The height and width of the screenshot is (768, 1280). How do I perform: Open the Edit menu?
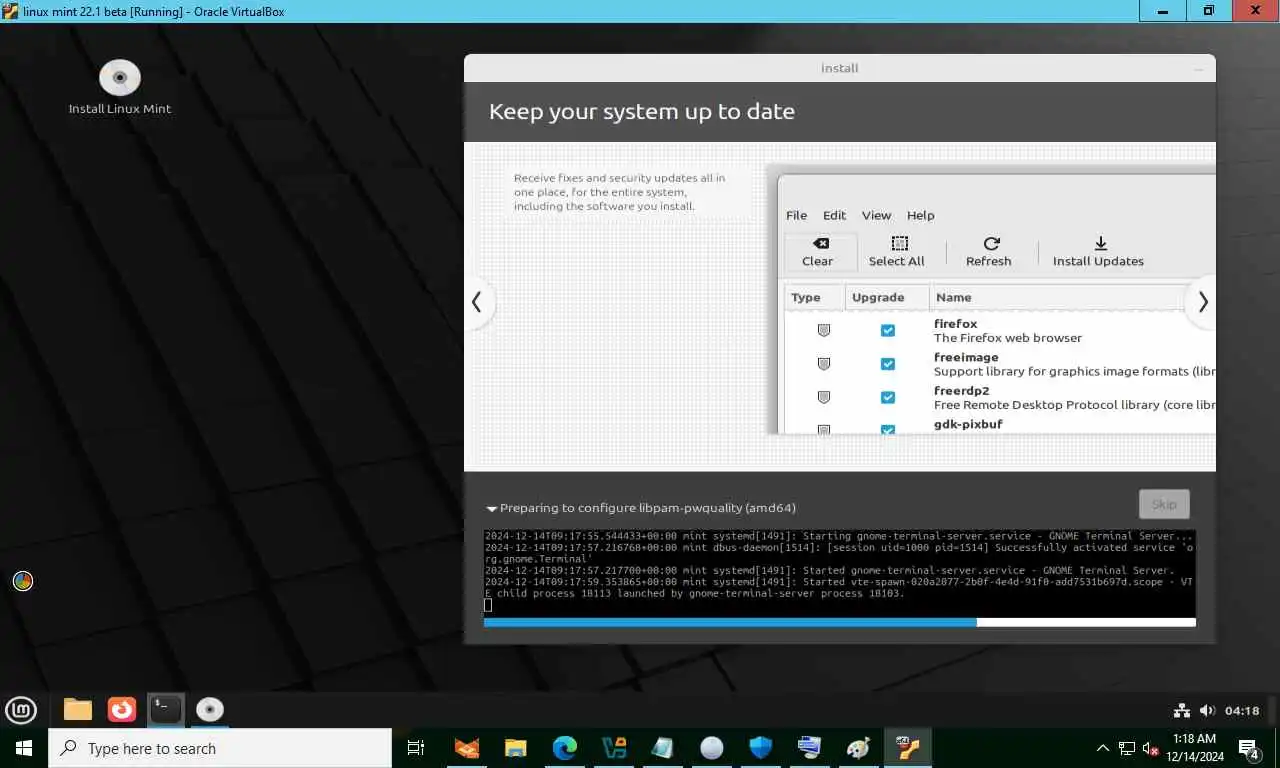(834, 215)
